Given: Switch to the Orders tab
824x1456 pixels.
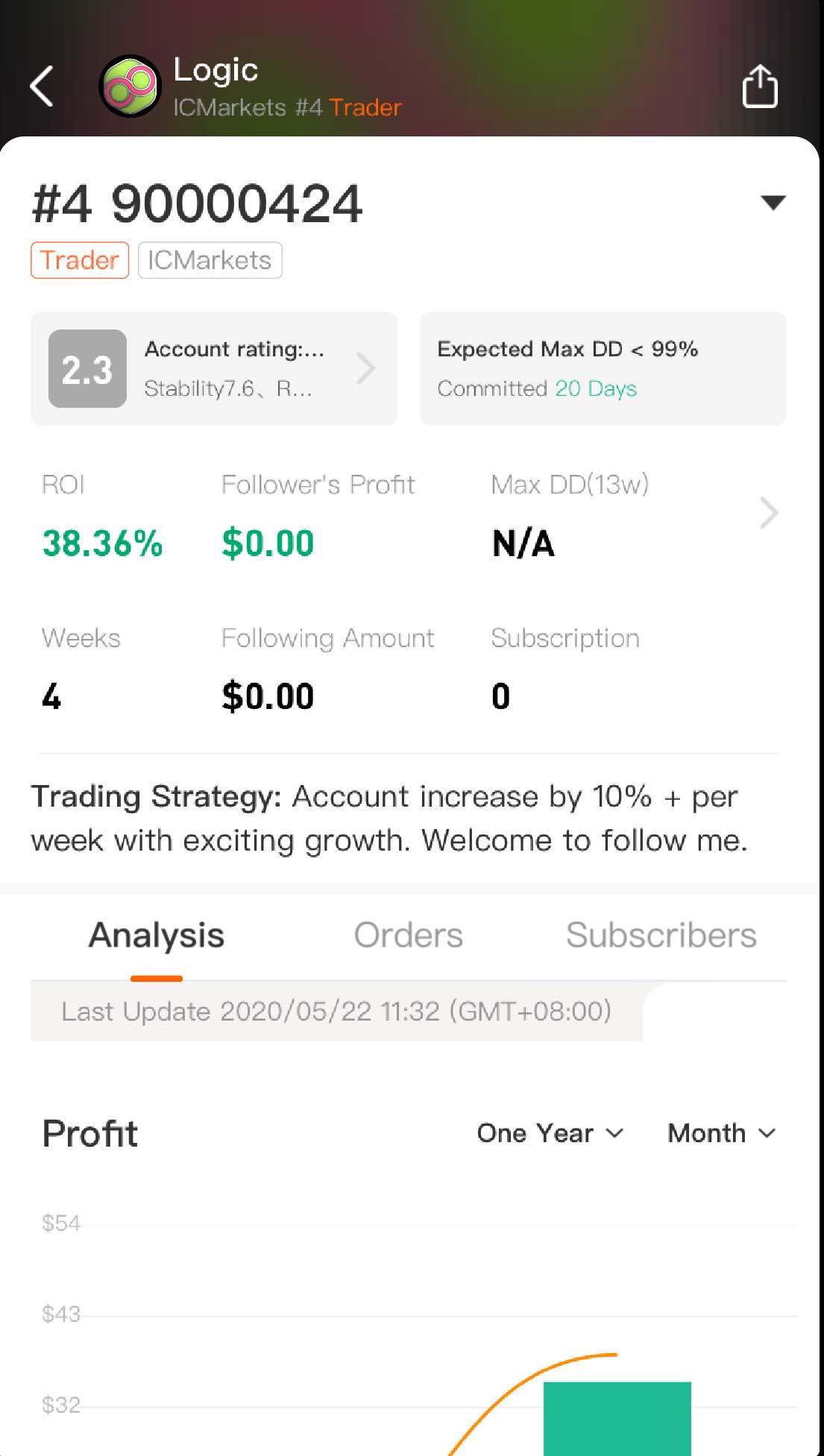Looking at the screenshot, I should click(408, 935).
